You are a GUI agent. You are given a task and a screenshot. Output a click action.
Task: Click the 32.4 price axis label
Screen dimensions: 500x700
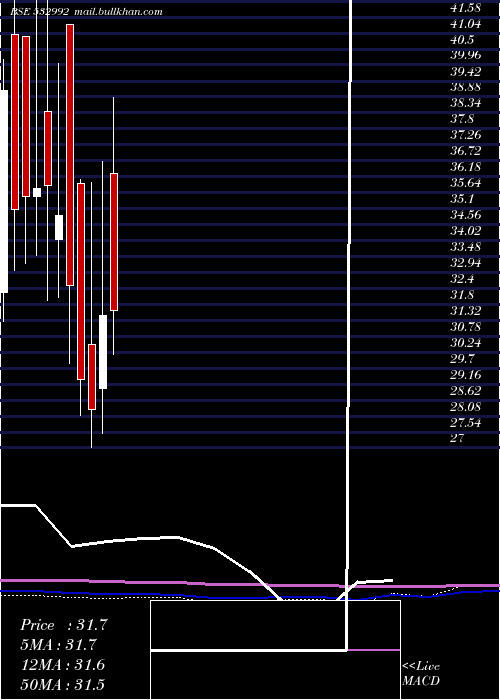tap(462, 279)
